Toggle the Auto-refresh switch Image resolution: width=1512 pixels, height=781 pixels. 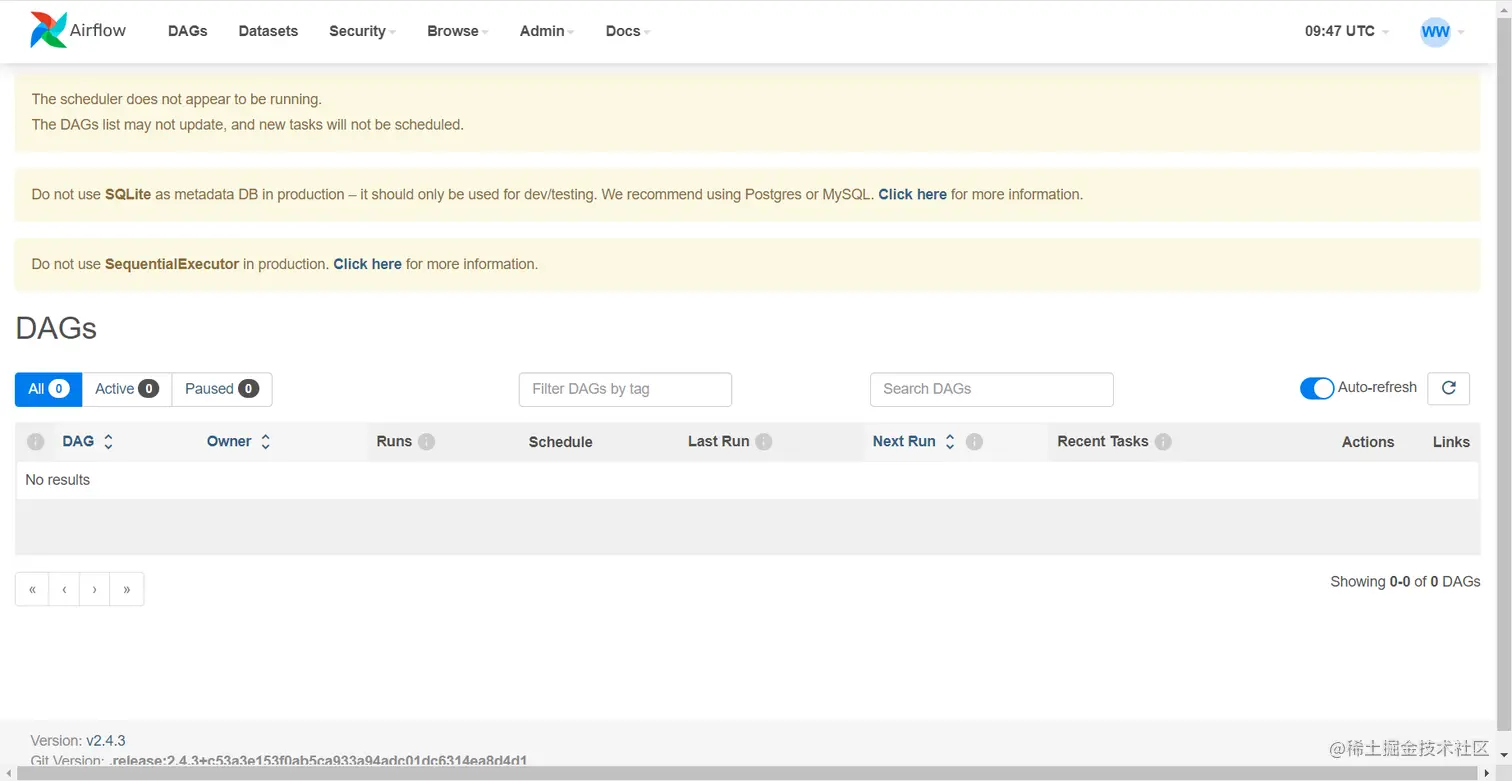tap(1316, 388)
